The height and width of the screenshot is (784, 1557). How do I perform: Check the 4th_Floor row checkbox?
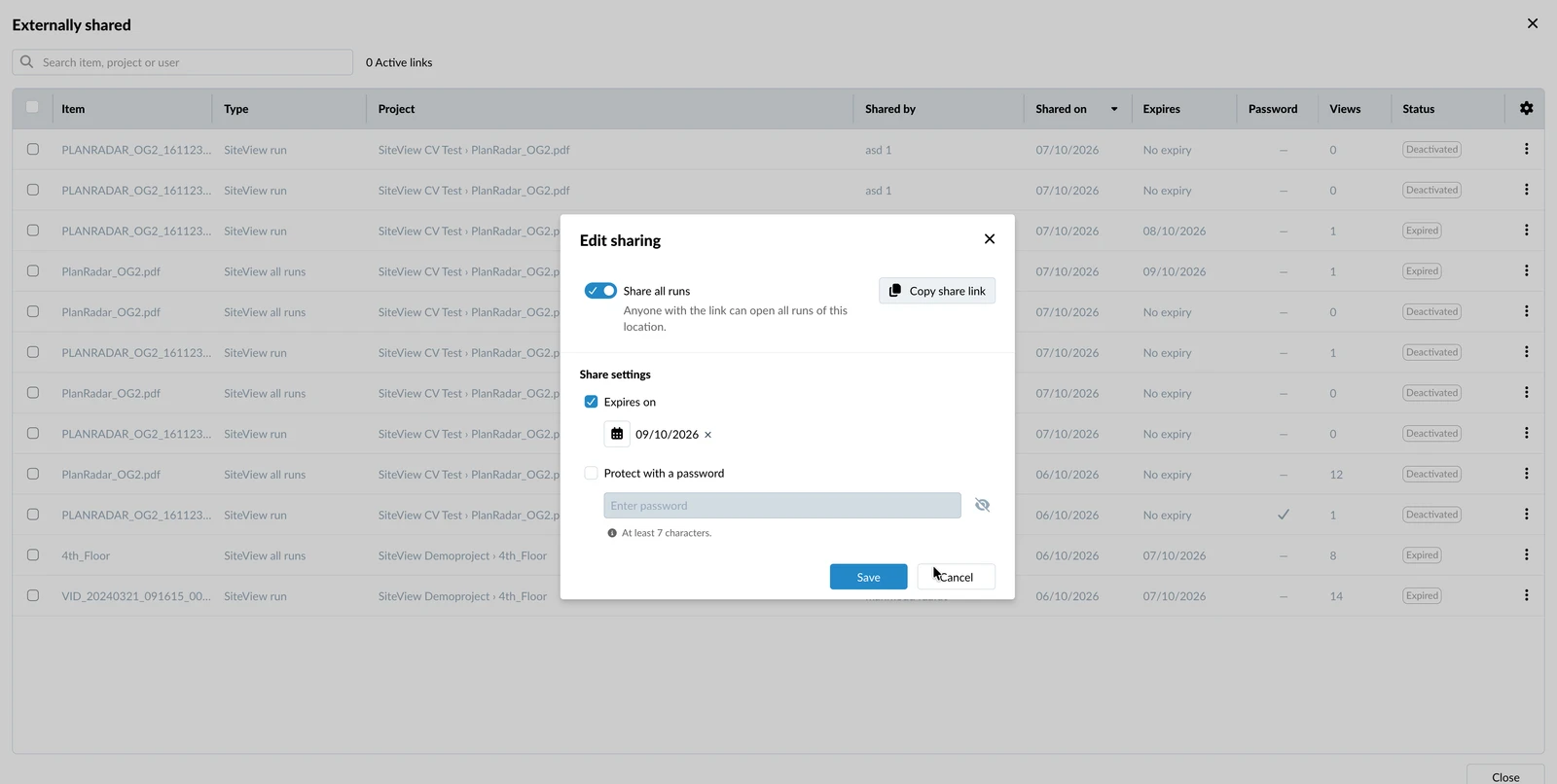(33, 554)
